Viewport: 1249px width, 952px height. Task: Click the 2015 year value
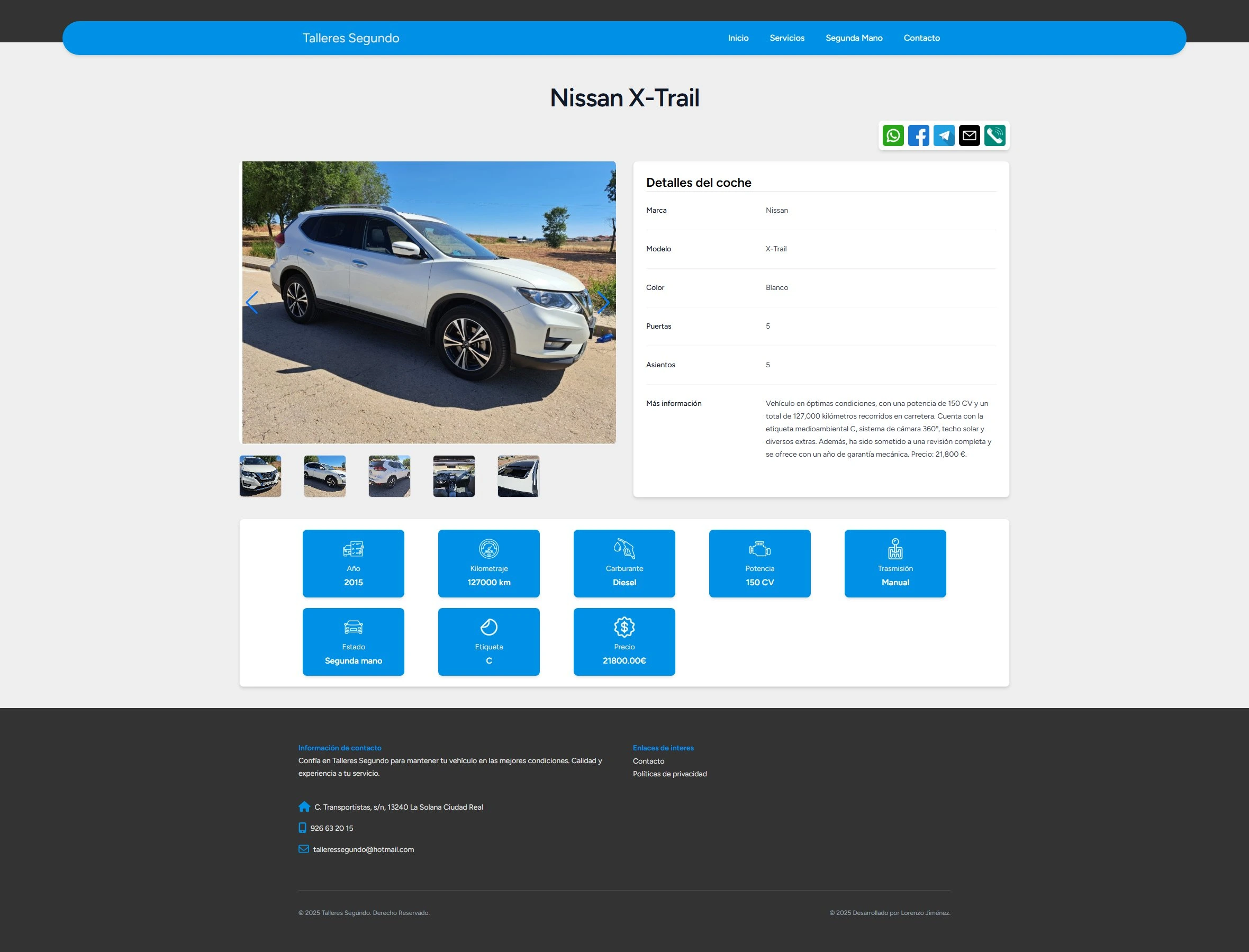354,583
